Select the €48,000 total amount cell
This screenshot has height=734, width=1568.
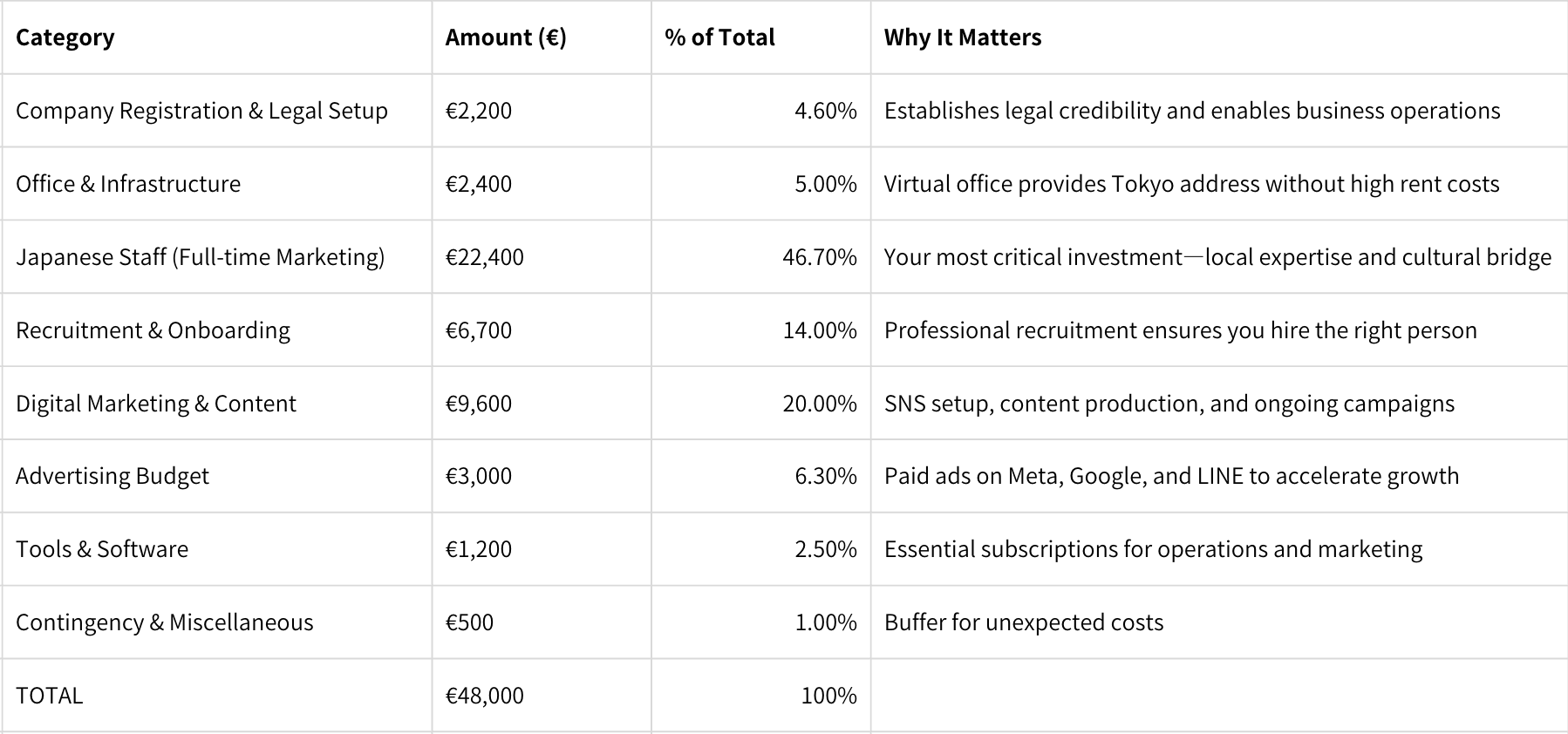(x=542, y=696)
